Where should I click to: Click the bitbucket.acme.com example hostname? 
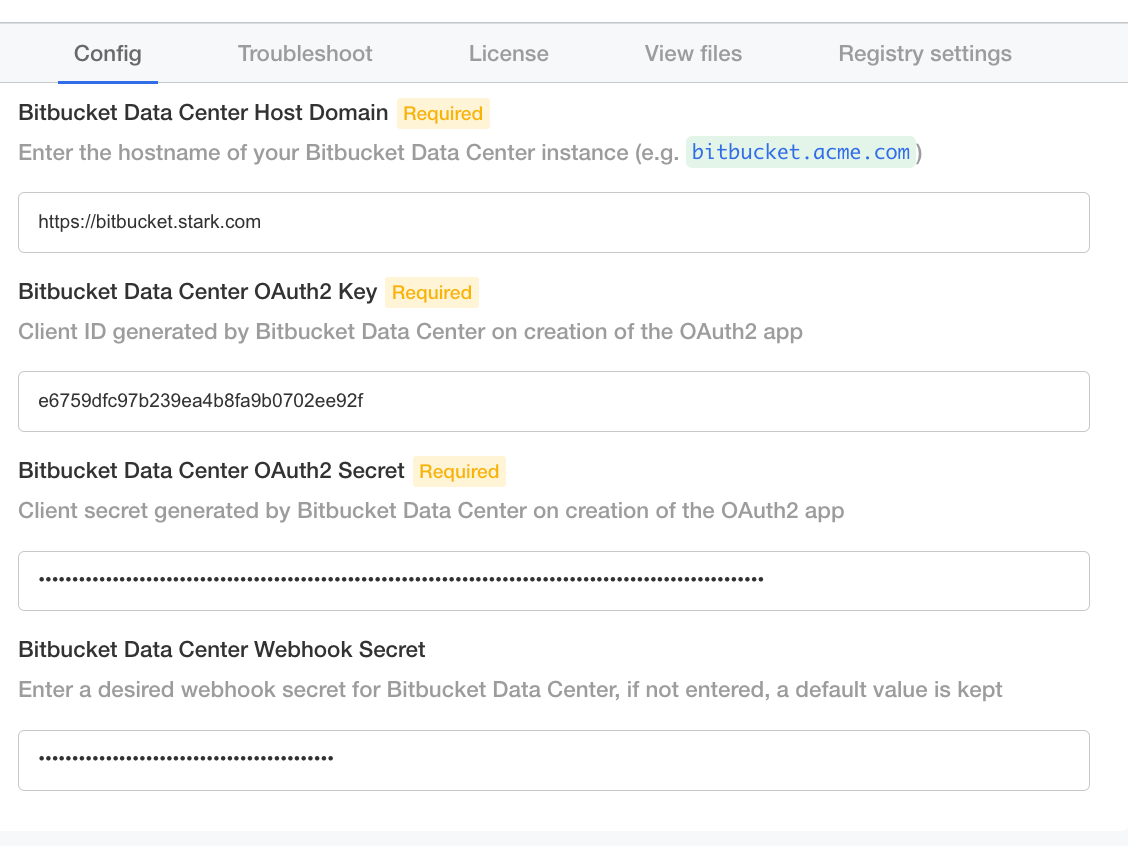pyautogui.click(x=801, y=153)
